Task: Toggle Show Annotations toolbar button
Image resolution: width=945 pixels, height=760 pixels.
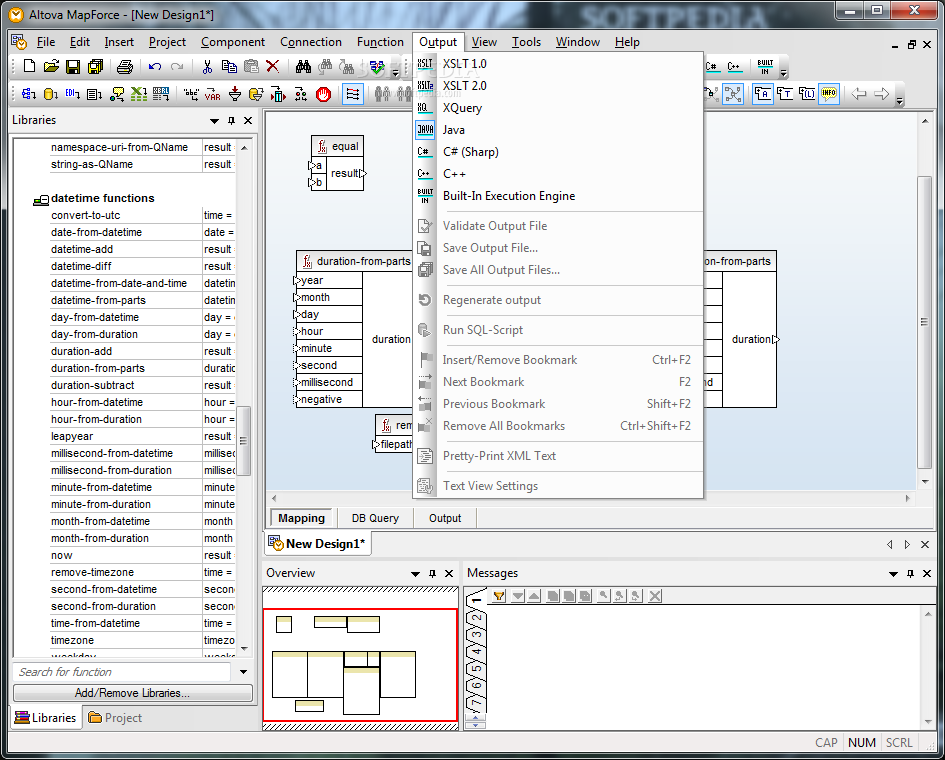Action: click(x=763, y=94)
